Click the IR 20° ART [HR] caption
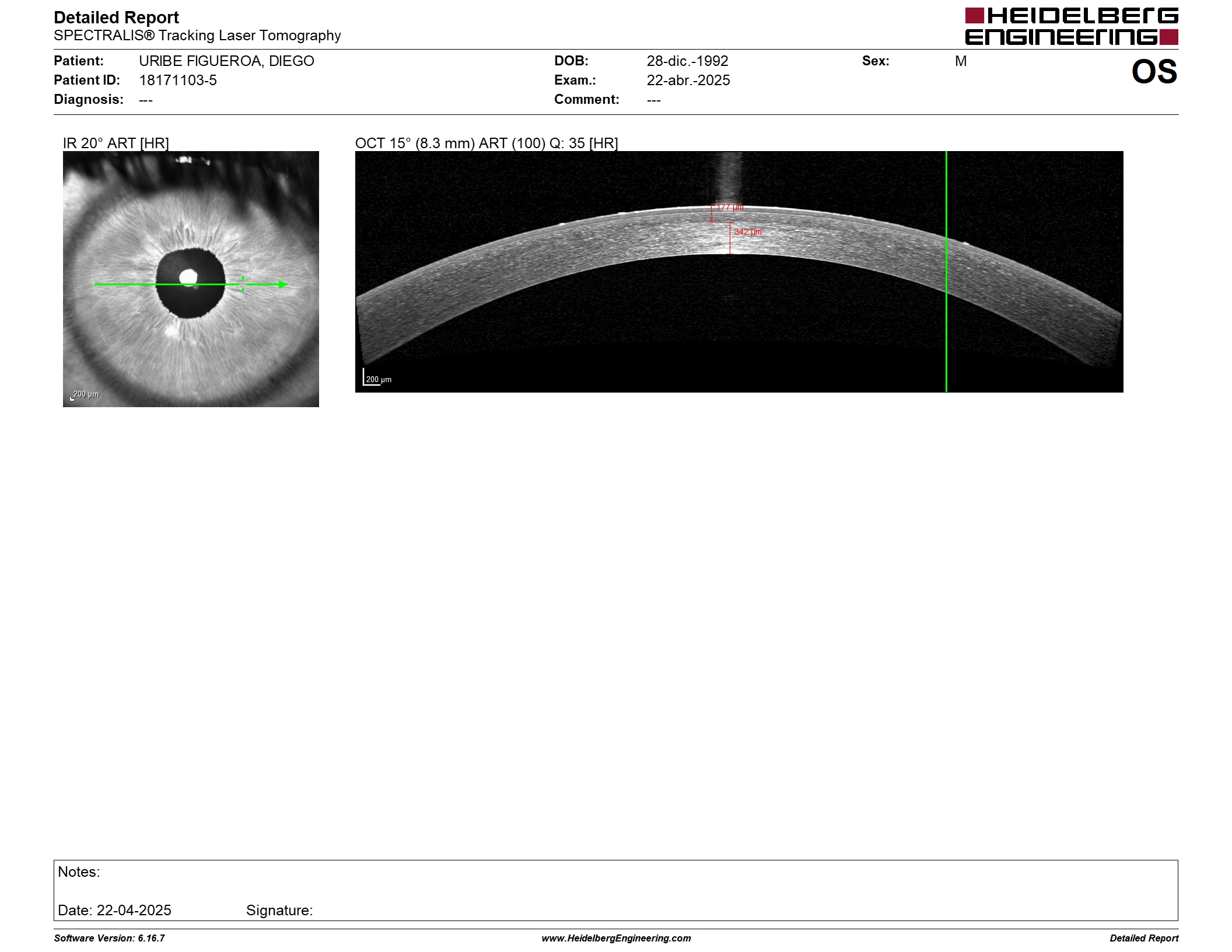The width and height of the screenshot is (1232, 952). pos(116,143)
